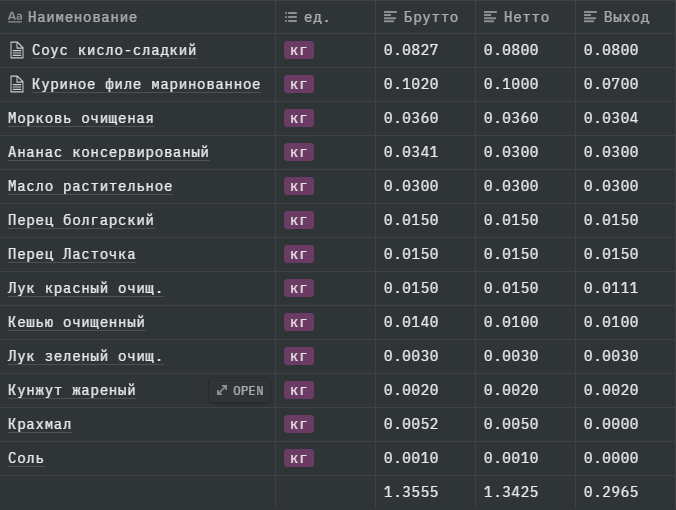Image resolution: width=676 pixels, height=510 pixels.
Task: Select the Перец болгарский row name
Action: pos(81,220)
